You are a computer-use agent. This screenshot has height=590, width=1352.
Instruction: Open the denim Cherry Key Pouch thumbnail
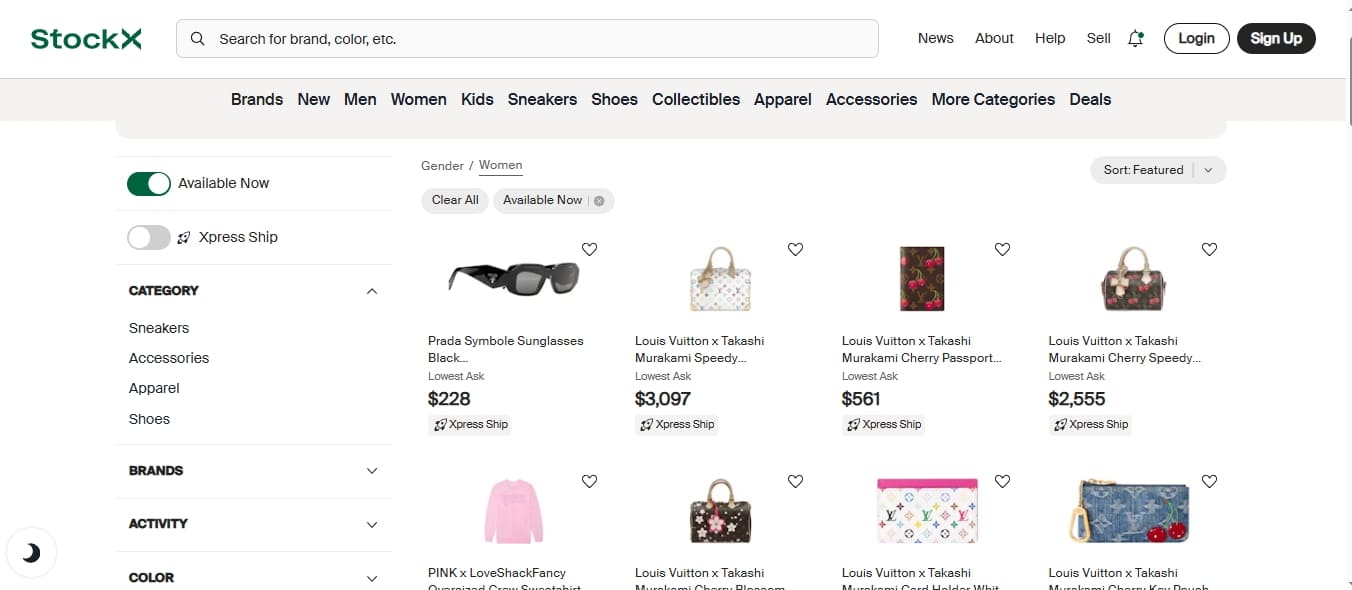(1130, 511)
